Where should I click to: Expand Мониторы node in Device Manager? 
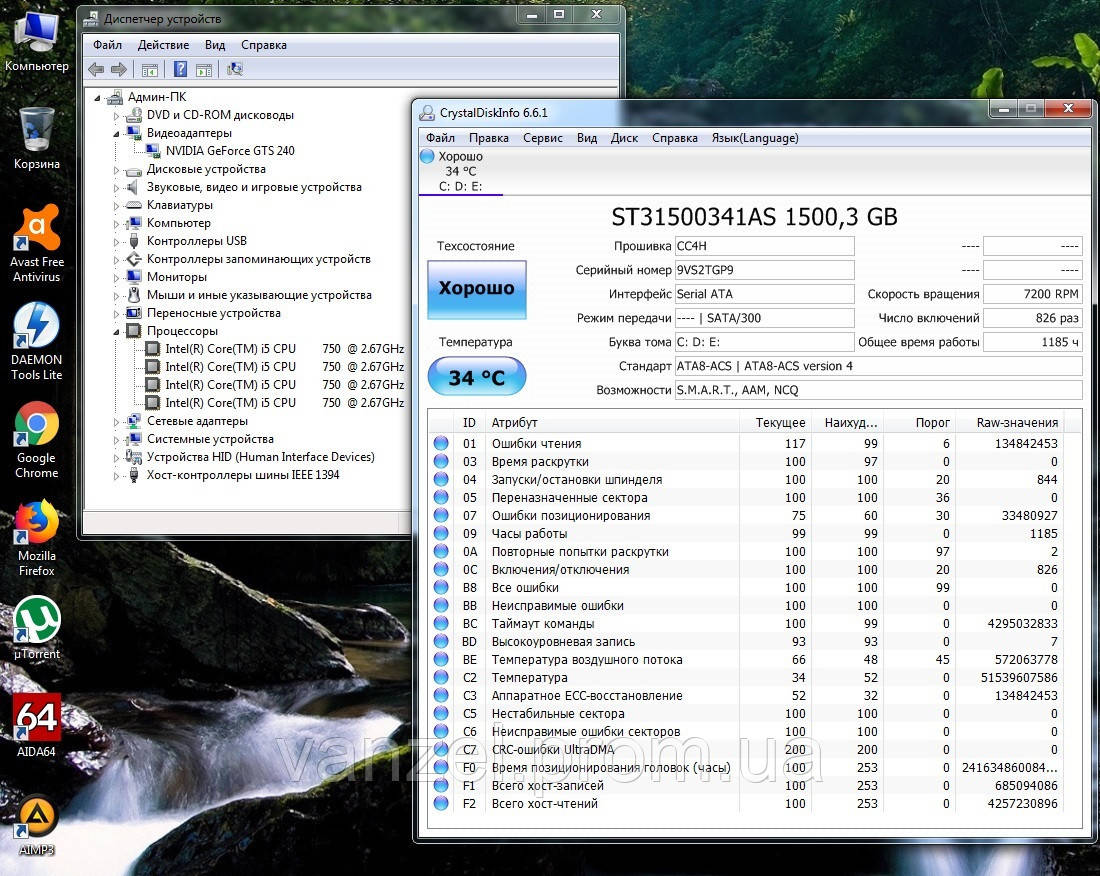[x=116, y=277]
